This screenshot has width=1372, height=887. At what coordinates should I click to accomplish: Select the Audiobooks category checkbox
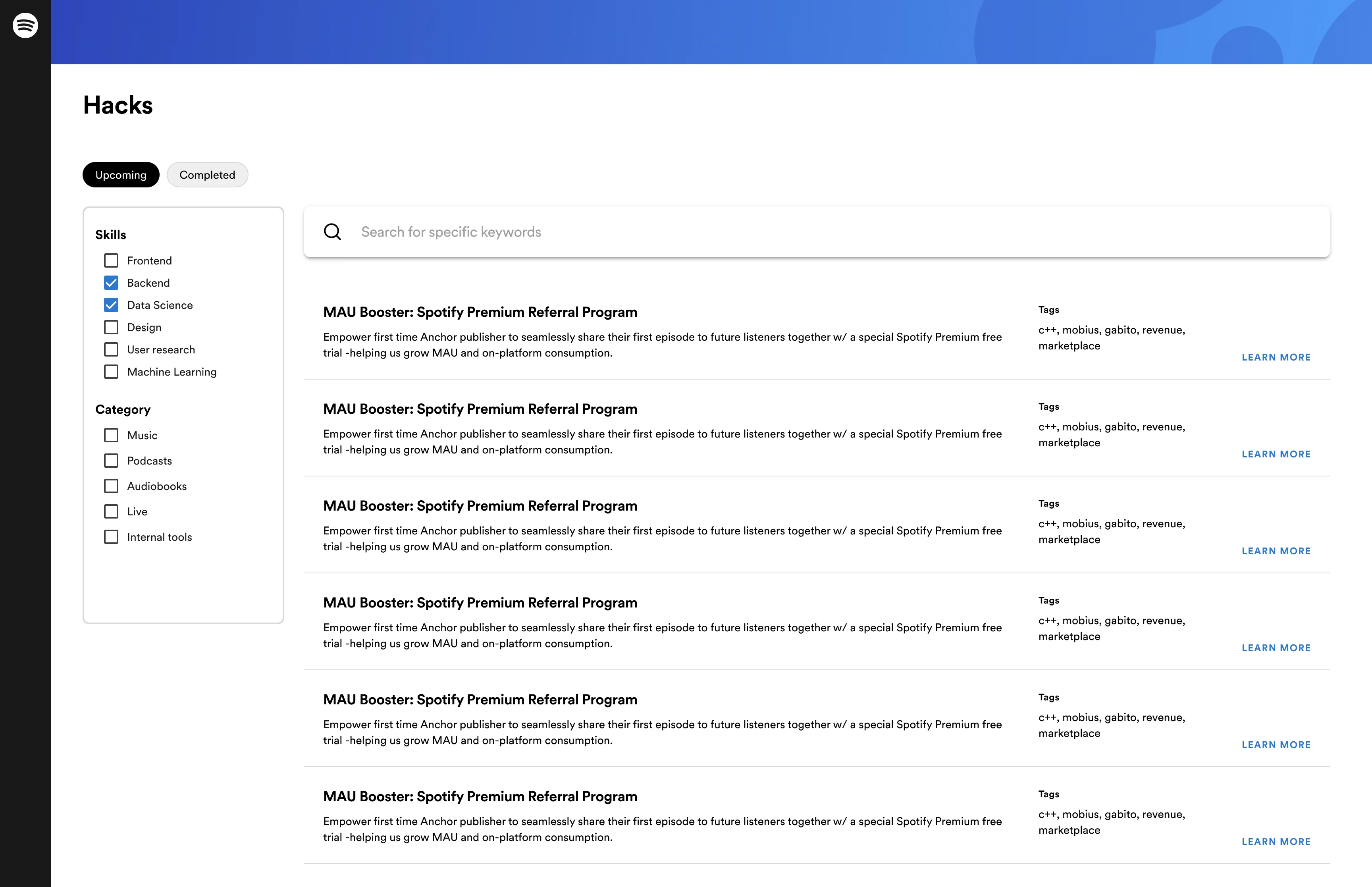(x=111, y=486)
